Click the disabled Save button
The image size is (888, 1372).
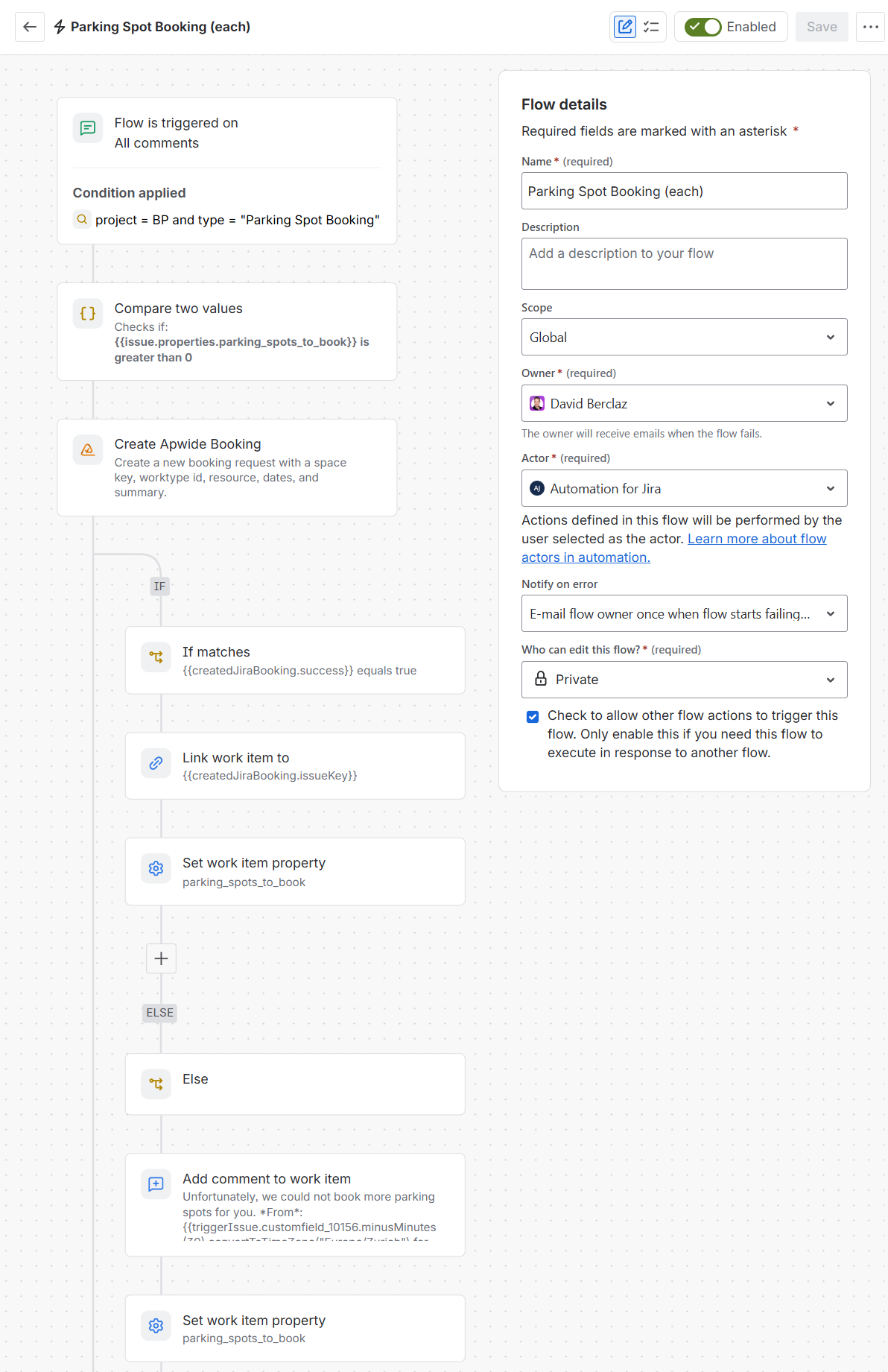pyautogui.click(x=822, y=27)
